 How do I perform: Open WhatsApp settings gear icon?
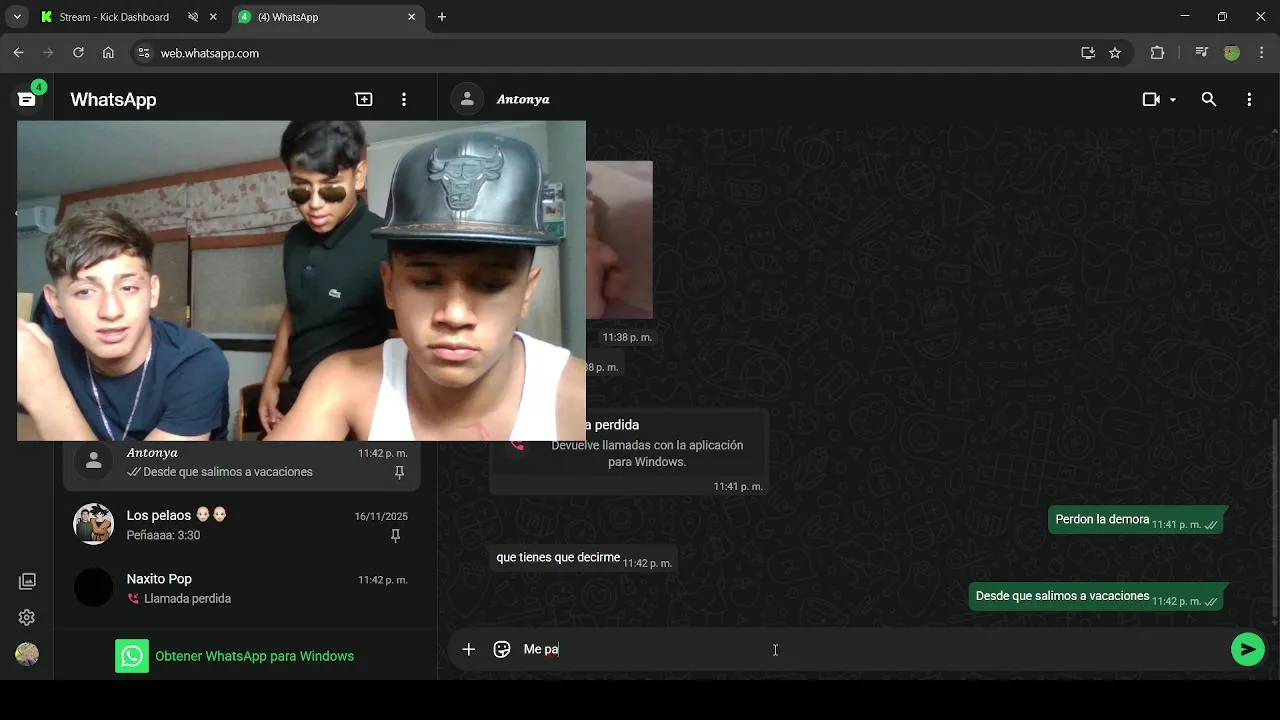pyautogui.click(x=27, y=617)
